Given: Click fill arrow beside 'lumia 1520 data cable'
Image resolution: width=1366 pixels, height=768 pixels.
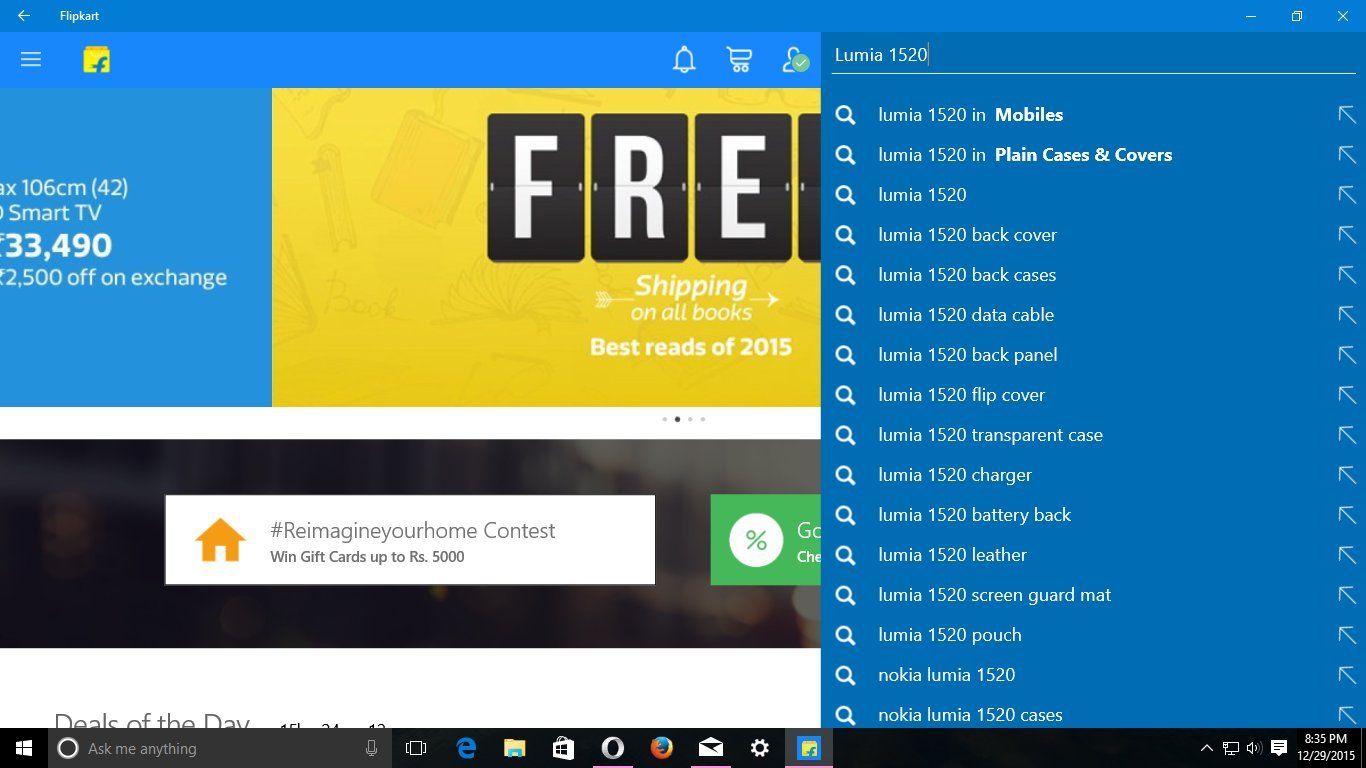Looking at the screenshot, I should pyautogui.click(x=1347, y=315).
